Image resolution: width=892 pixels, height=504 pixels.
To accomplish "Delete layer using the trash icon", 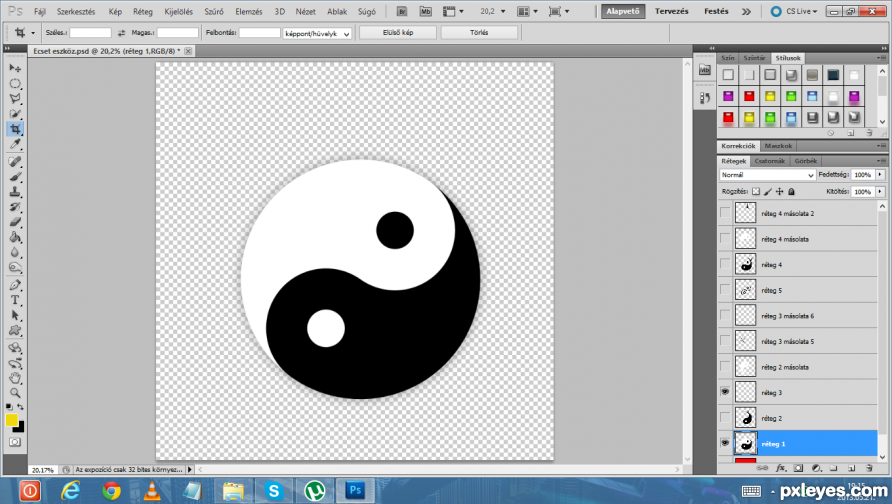I will coord(869,468).
